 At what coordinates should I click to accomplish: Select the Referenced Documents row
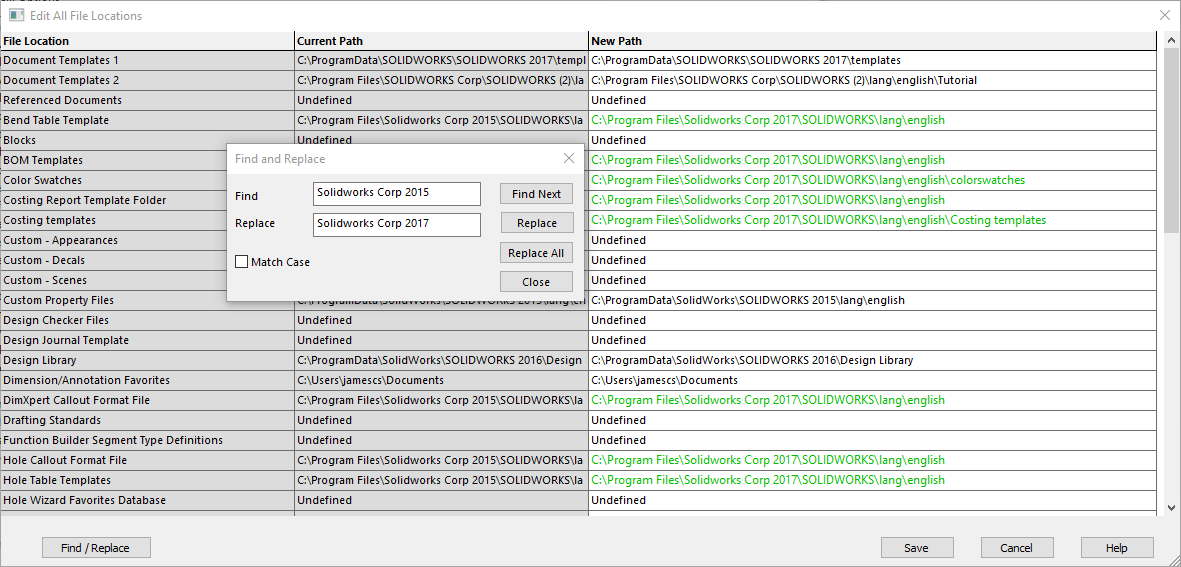pos(147,100)
